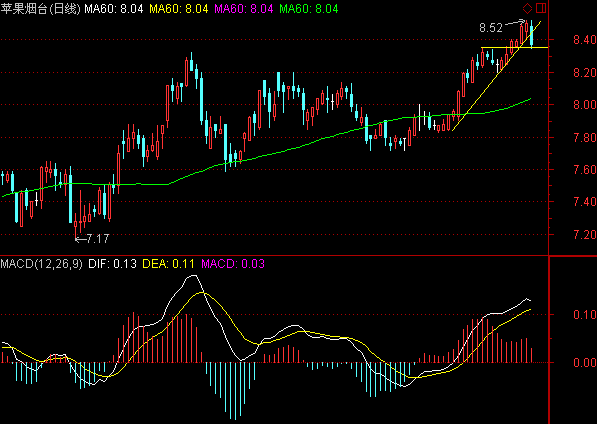Click the 8.52 high price marker

(491, 28)
